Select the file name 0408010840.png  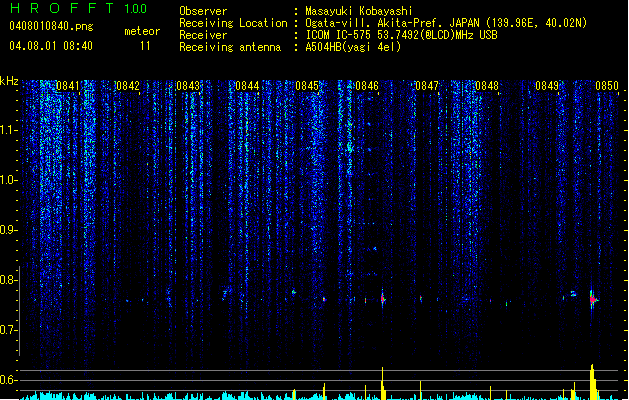click(x=51, y=26)
